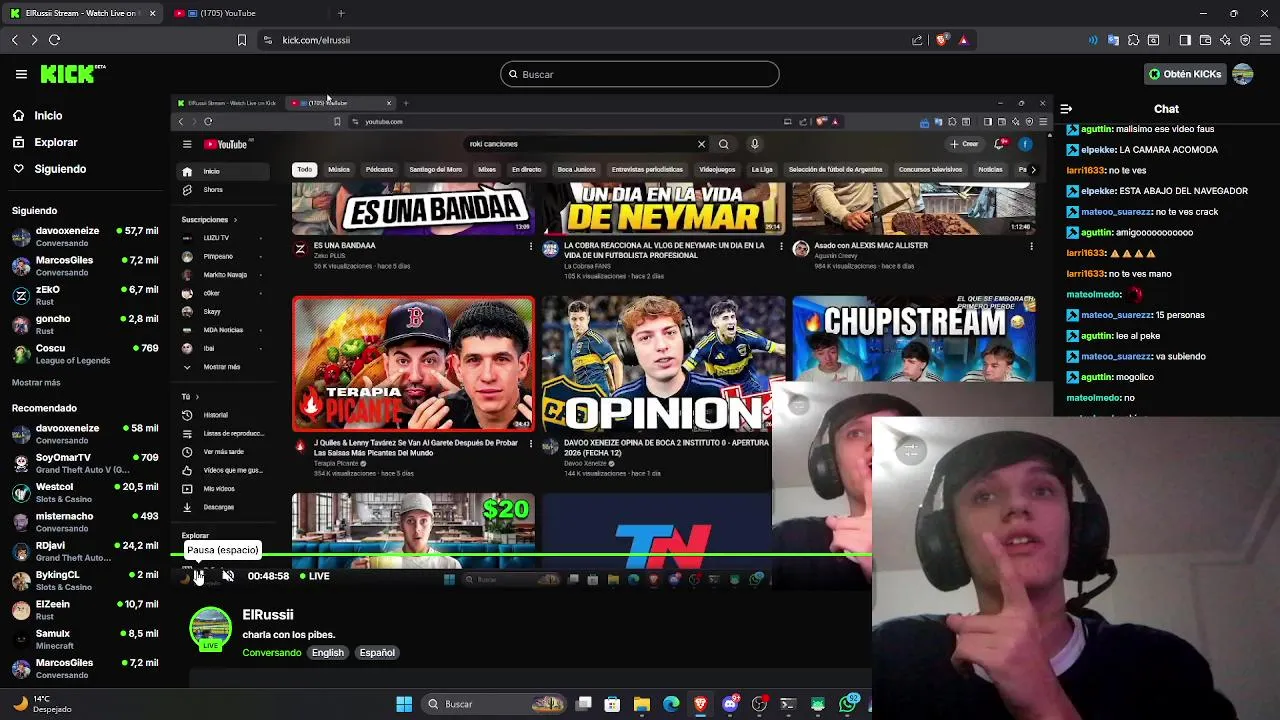Open the Leo AI sparkle icon
The width and height of the screenshot is (1280, 720).
pyautogui.click(x=1225, y=40)
